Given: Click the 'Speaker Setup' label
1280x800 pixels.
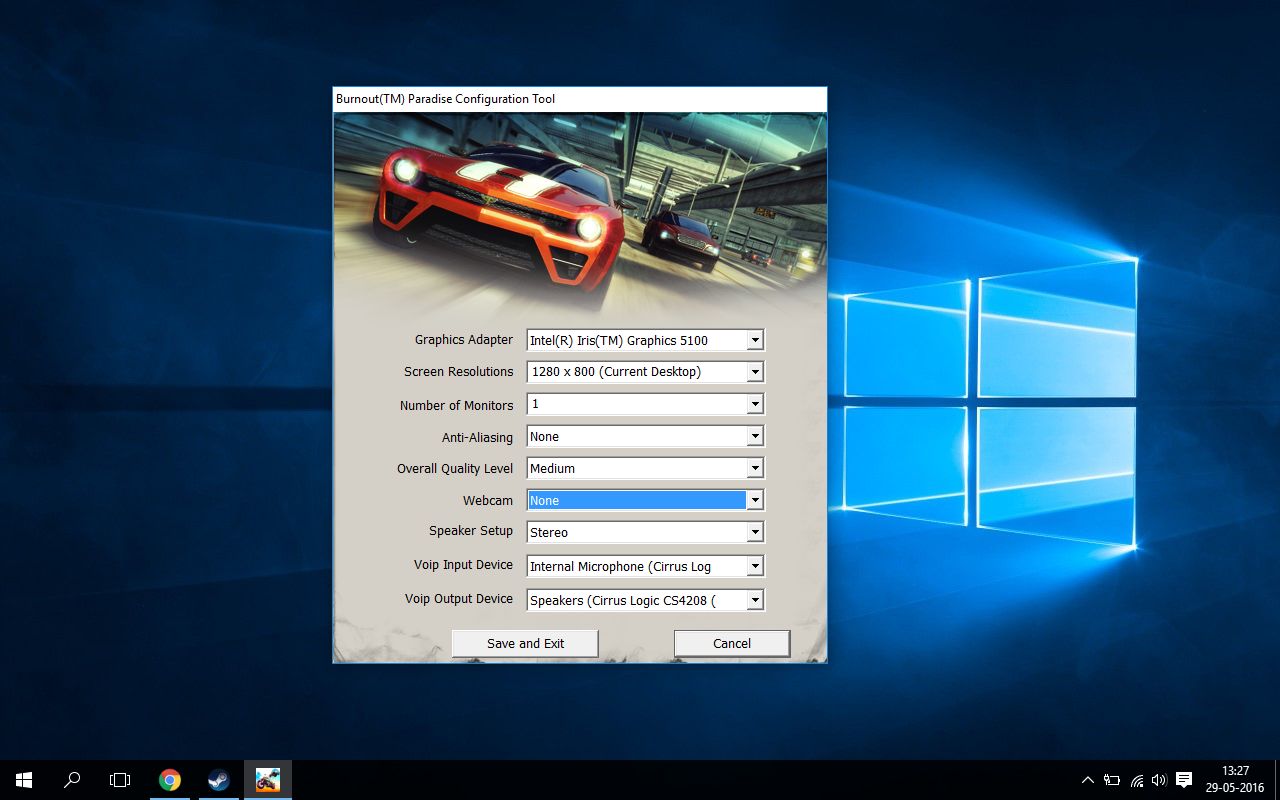Looking at the screenshot, I should point(471,531).
